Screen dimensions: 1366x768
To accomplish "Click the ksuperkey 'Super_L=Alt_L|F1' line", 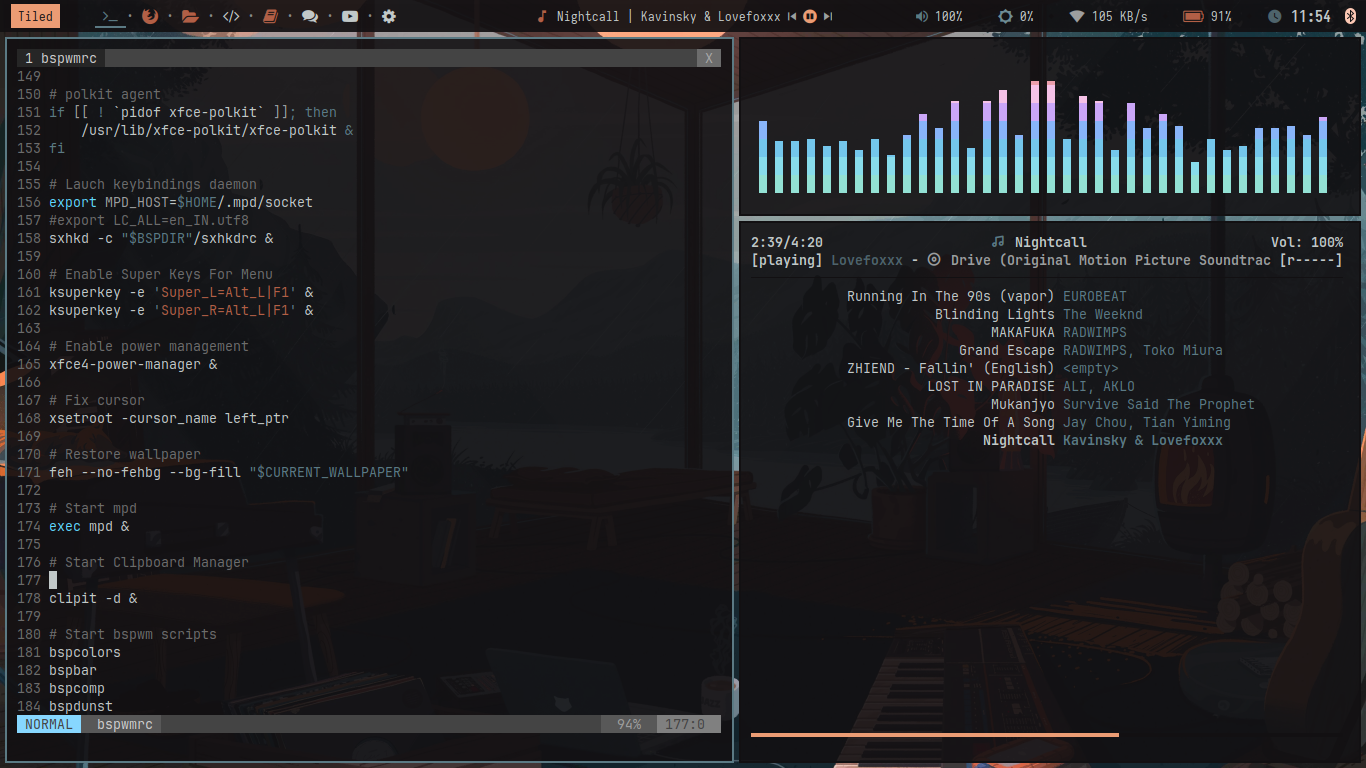I will point(181,292).
